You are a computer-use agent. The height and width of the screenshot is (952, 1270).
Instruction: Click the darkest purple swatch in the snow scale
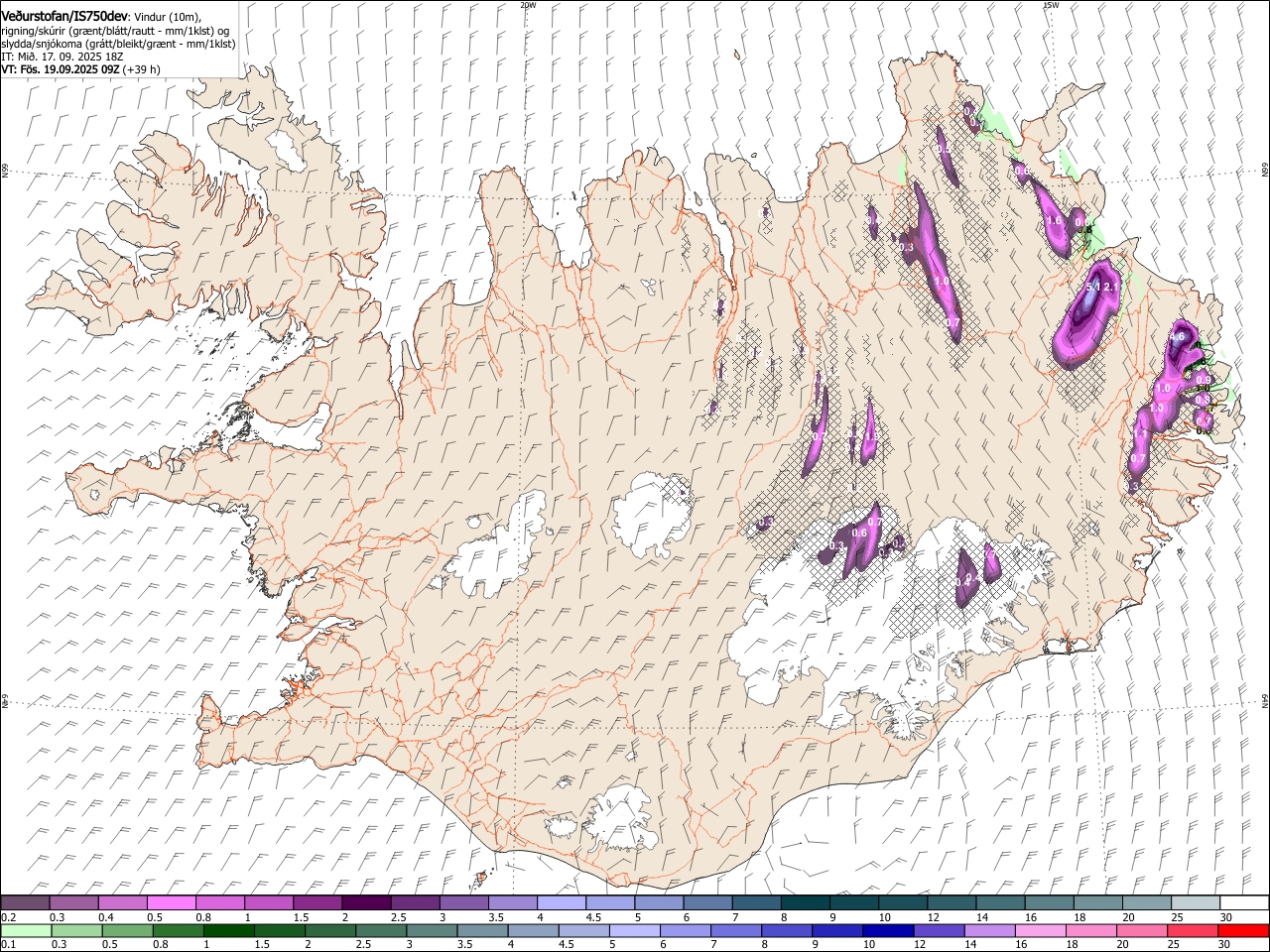[x=366, y=903]
